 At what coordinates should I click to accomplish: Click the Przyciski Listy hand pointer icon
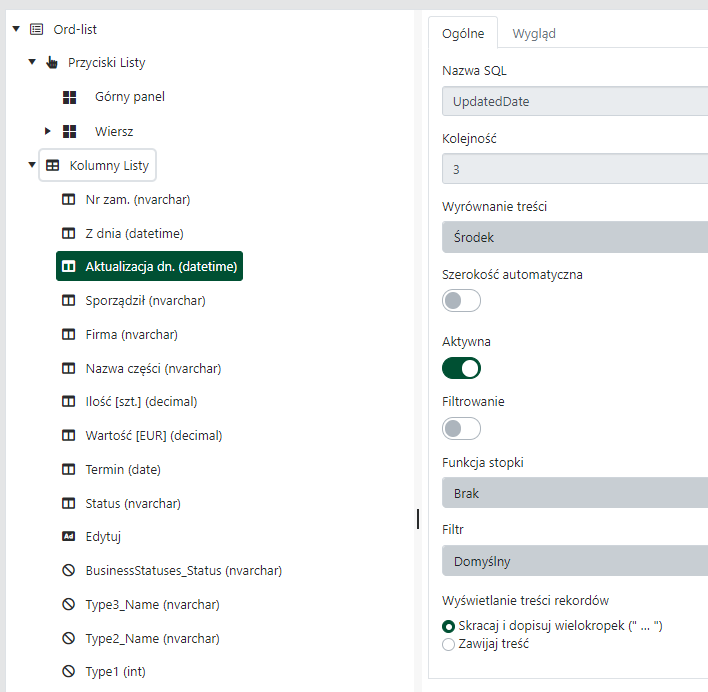(52, 63)
